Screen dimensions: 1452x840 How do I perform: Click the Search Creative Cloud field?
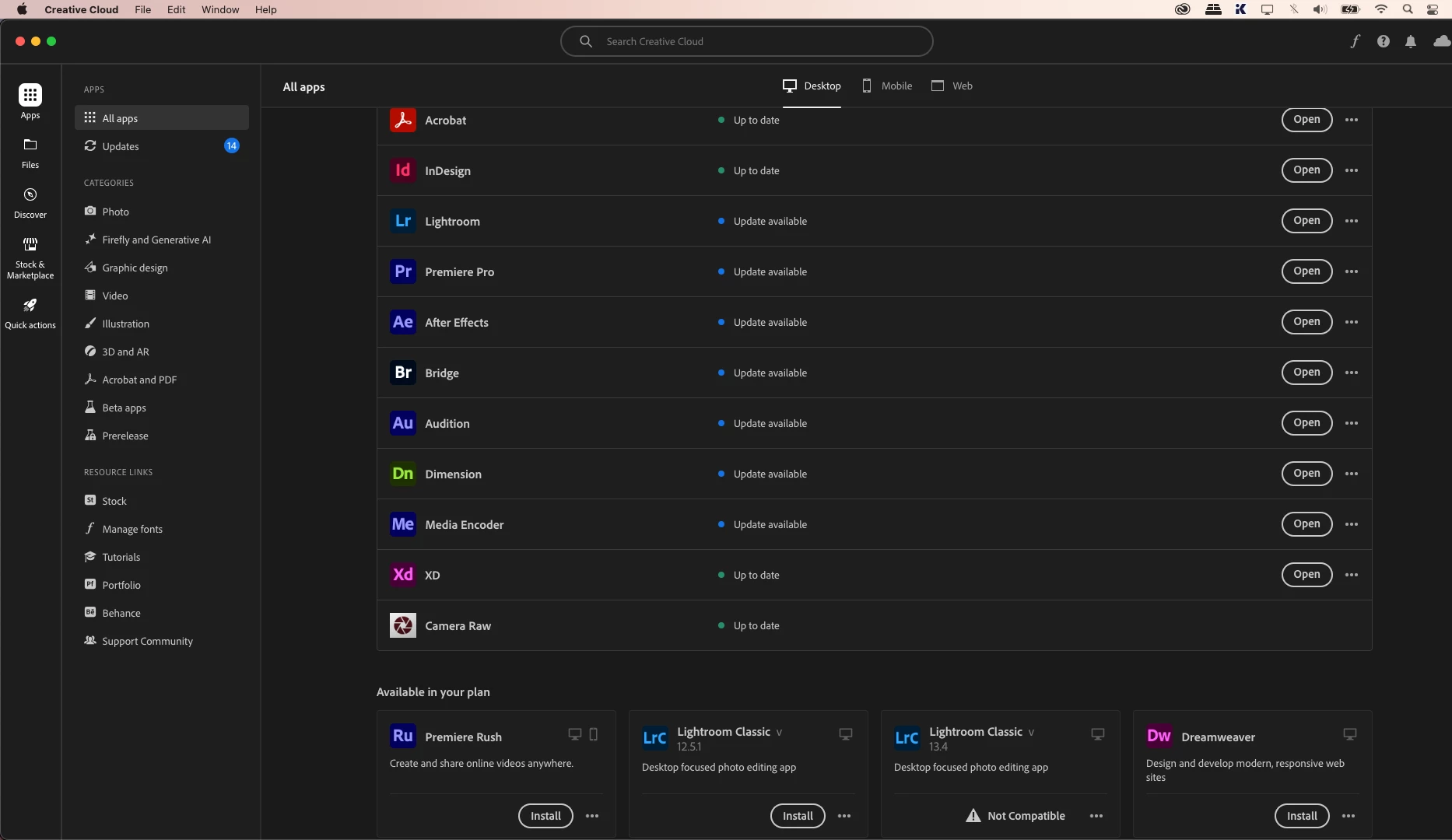(746, 41)
